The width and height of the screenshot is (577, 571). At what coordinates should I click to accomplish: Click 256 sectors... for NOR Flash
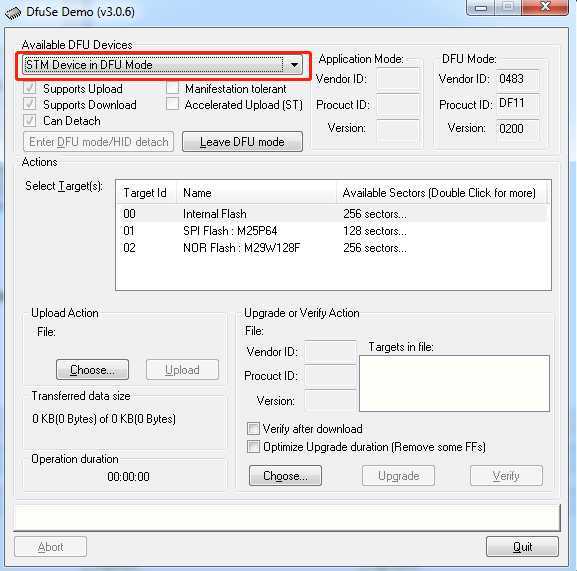(375, 248)
